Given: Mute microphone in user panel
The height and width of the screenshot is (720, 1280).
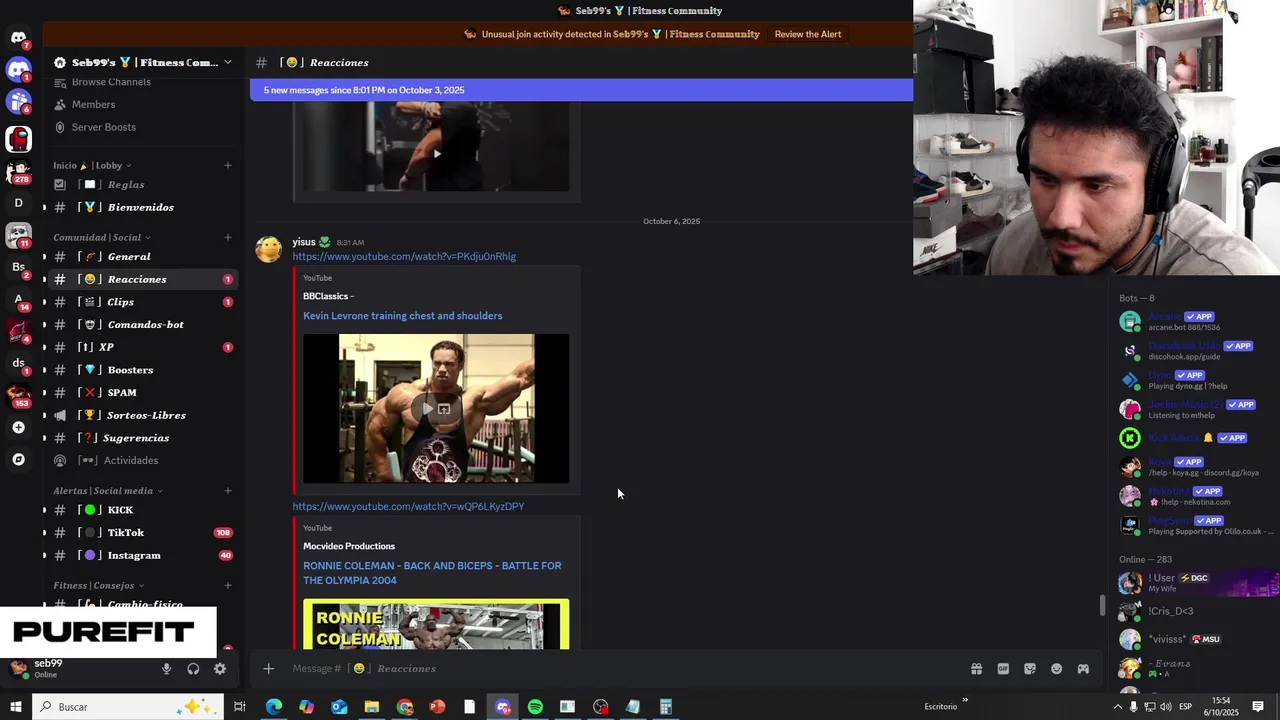Looking at the screenshot, I should click(166, 669).
